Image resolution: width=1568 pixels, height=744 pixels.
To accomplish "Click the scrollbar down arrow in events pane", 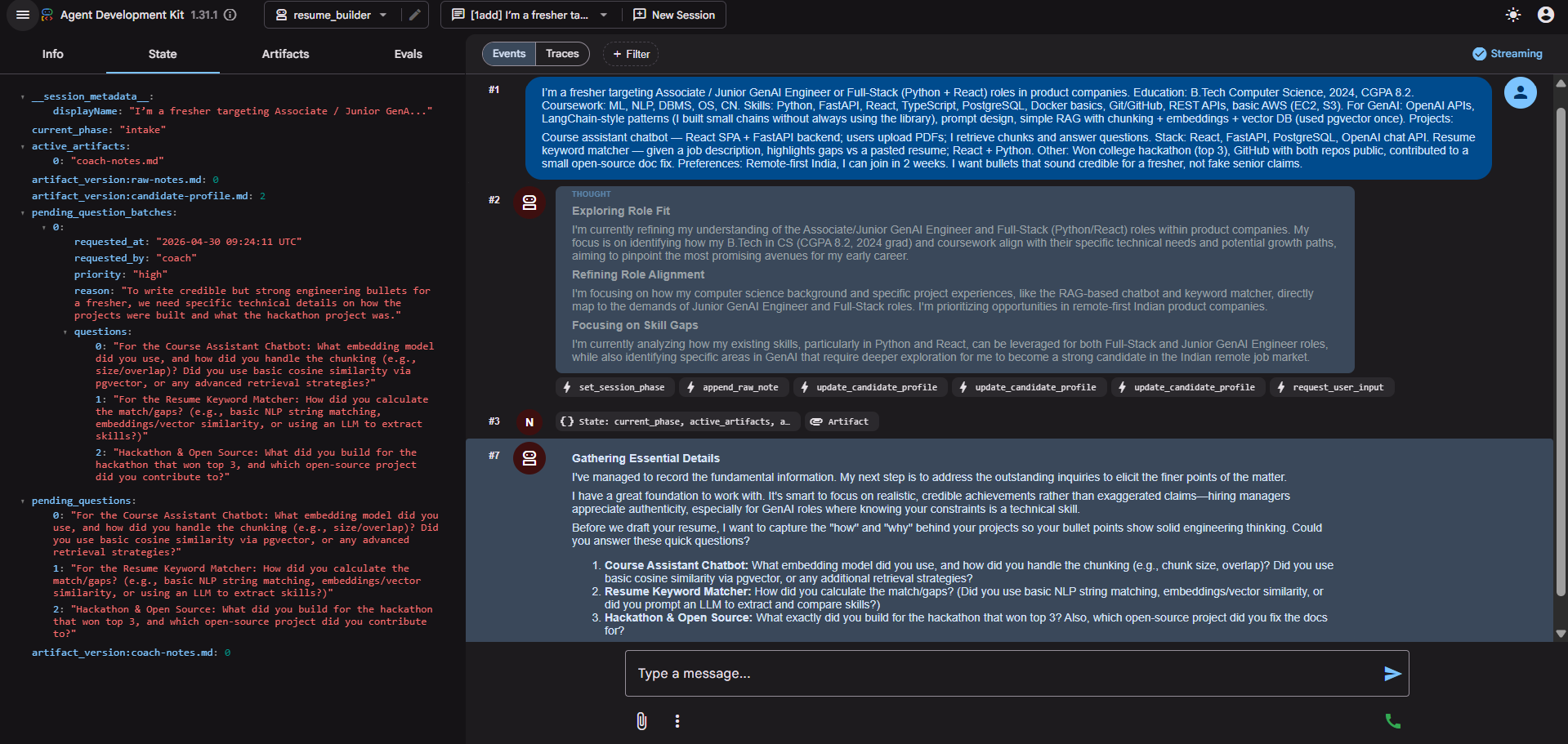I will pyautogui.click(x=1561, y=634).
